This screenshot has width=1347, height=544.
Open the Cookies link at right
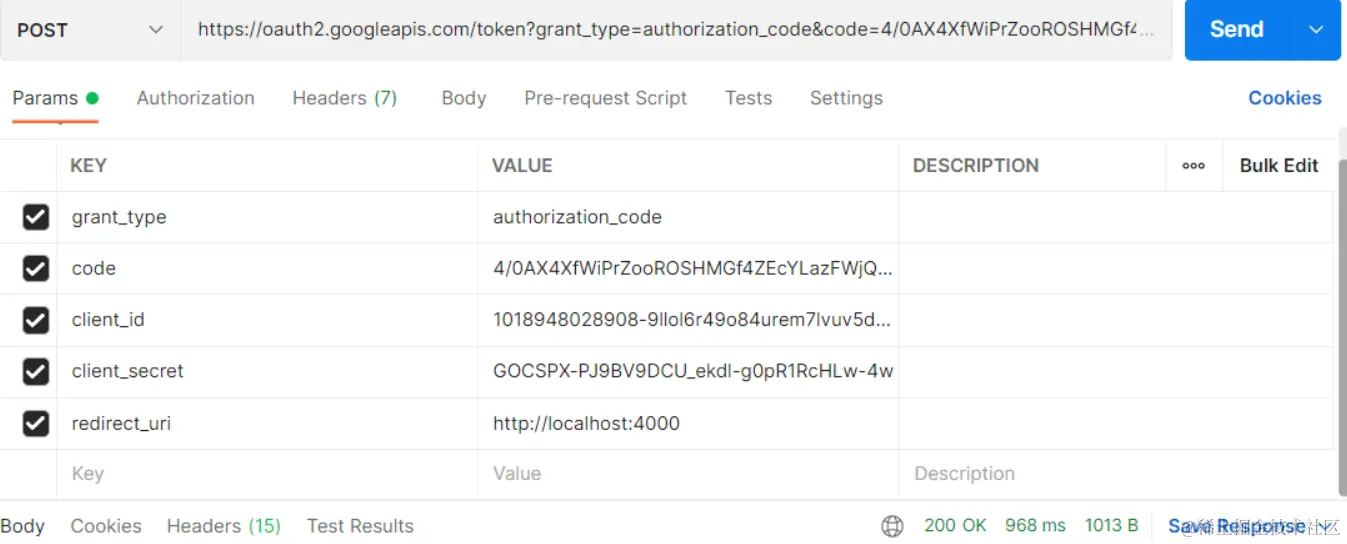point(1285,98)
